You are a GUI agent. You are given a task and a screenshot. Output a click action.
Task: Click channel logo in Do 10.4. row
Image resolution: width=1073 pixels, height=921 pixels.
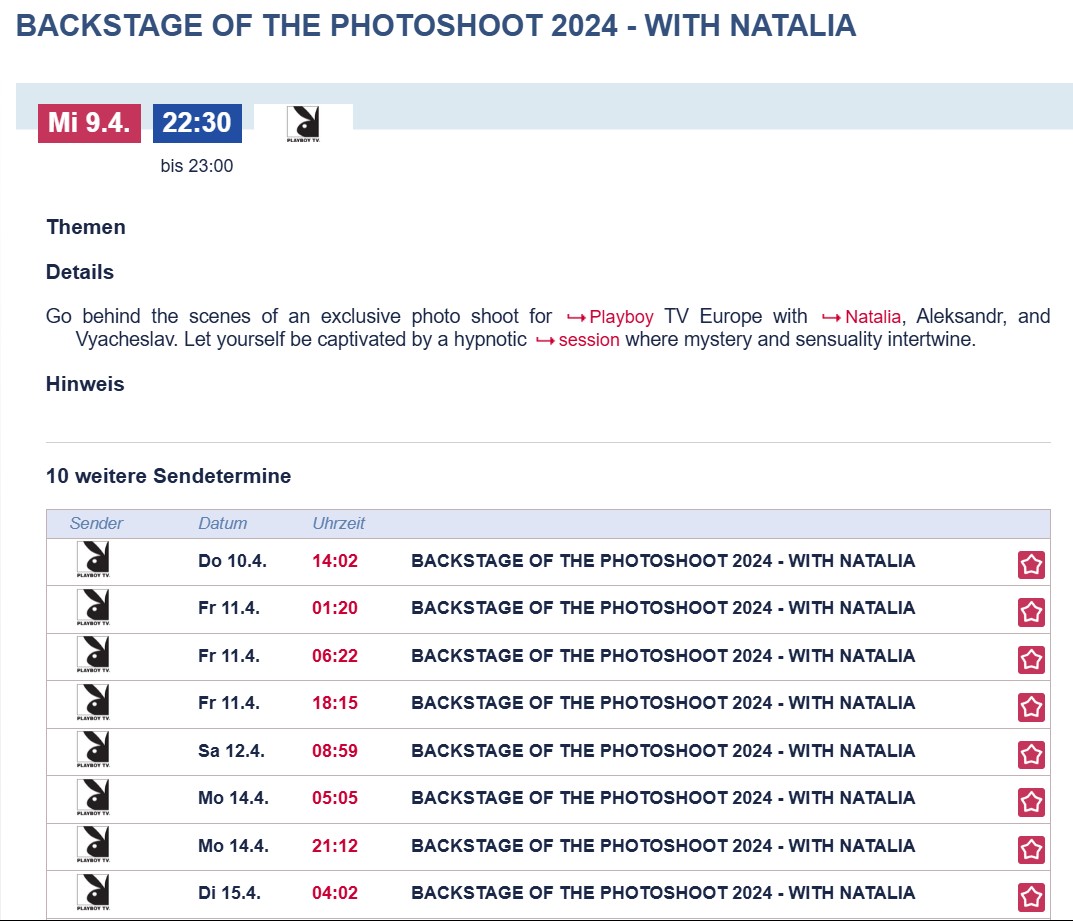(93, 560)
